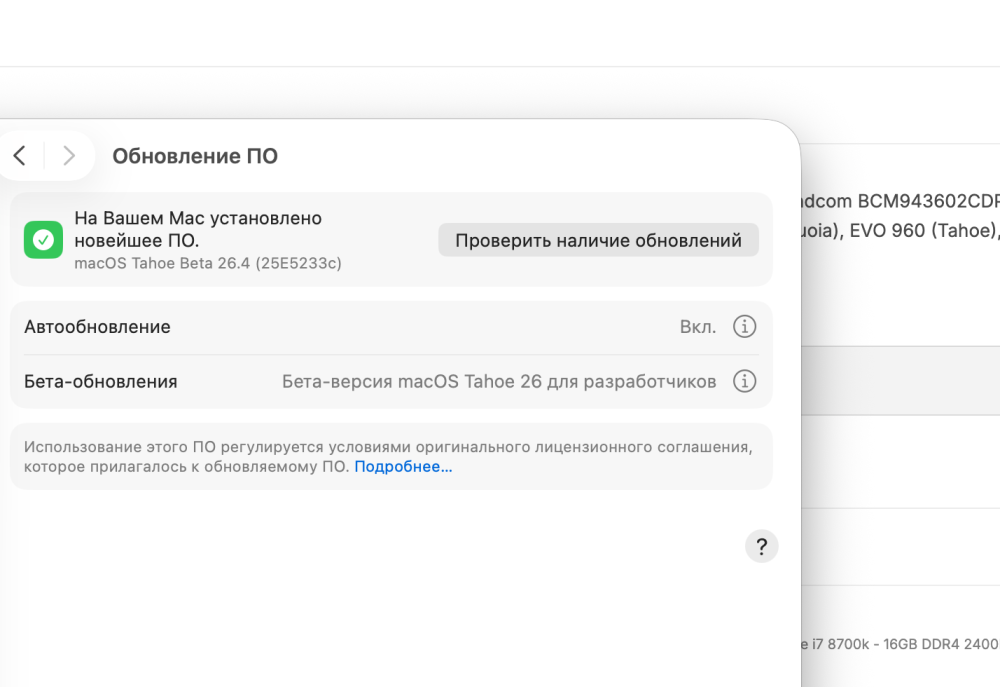The height and width of the screenshot is (687, 1000).
Task: Open help with the question mark button
Action: [761, 546]
